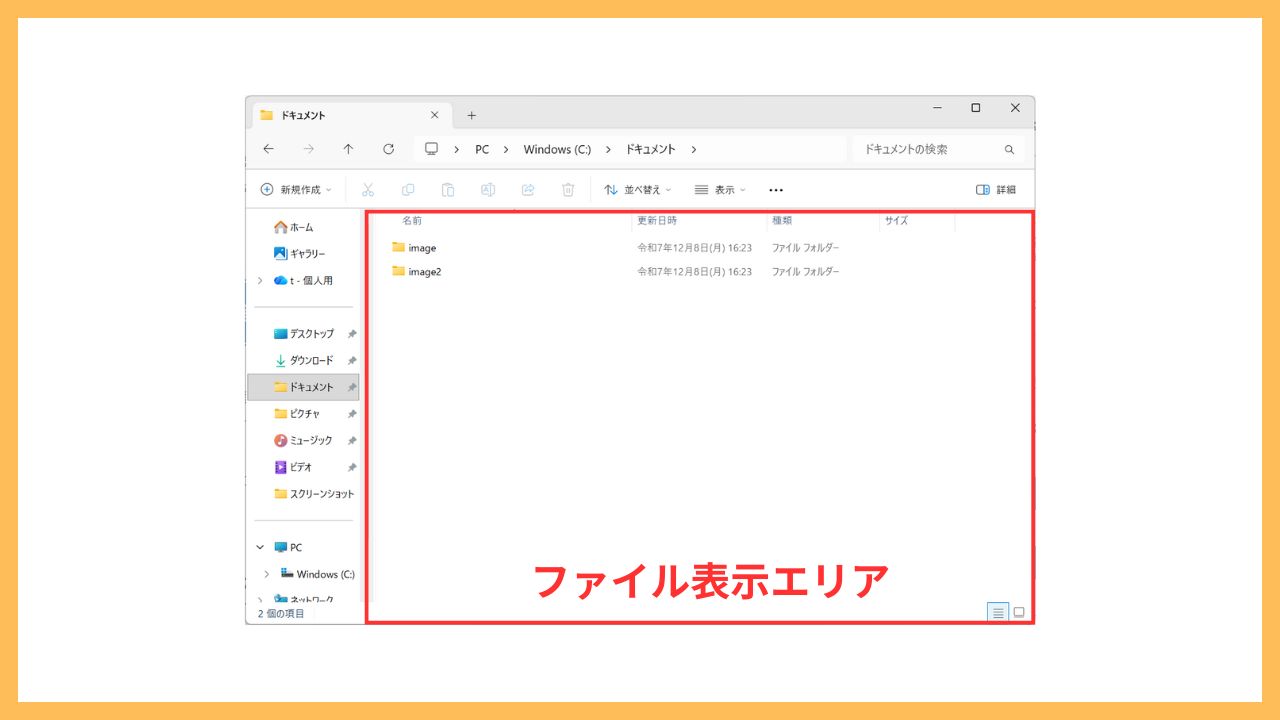This screenshot has width=1280, height=720.
Task: Toggle the 詳細 details pane
Action: 996,189
